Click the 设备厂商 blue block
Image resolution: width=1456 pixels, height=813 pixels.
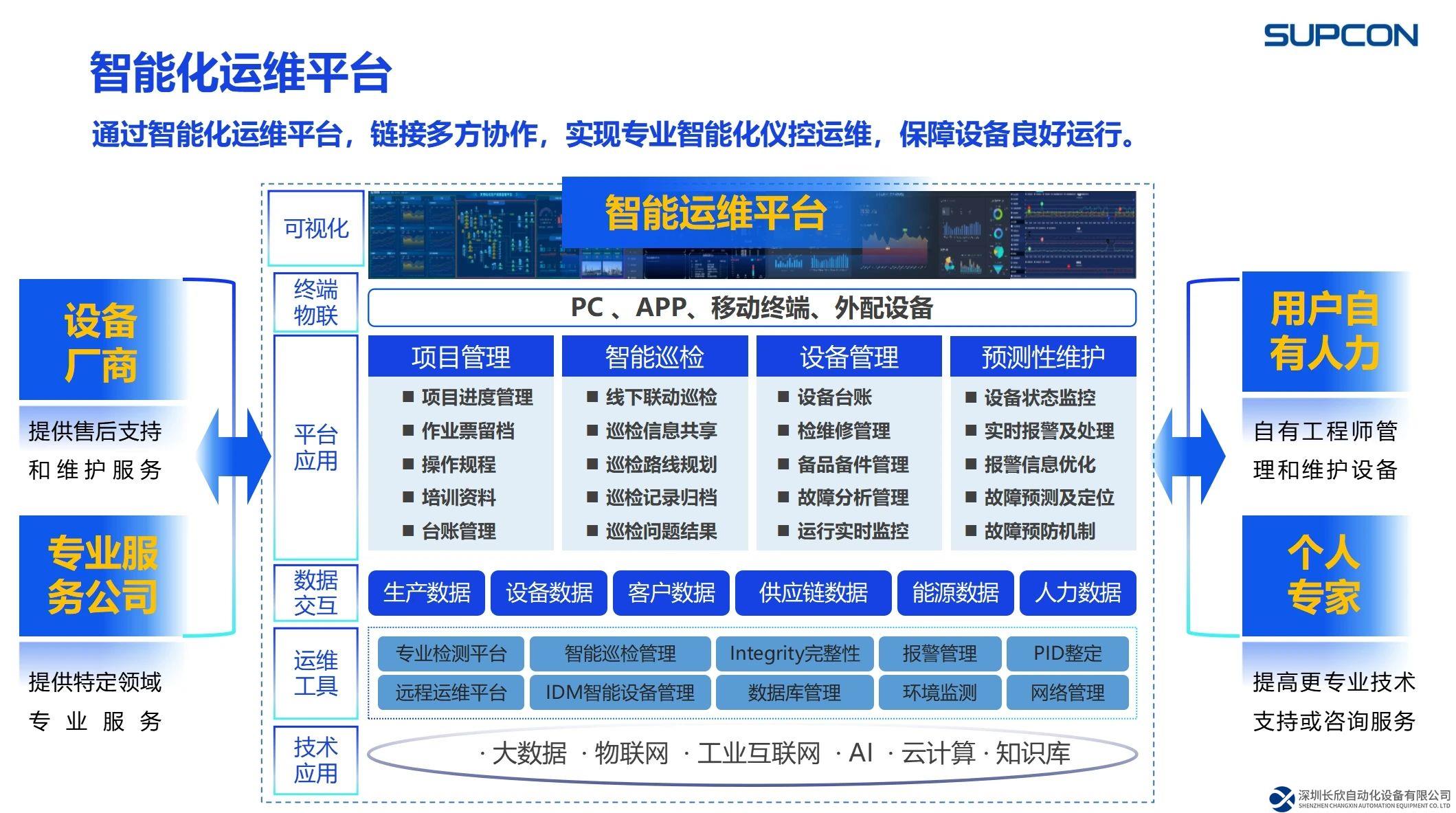tap(102, 341)
